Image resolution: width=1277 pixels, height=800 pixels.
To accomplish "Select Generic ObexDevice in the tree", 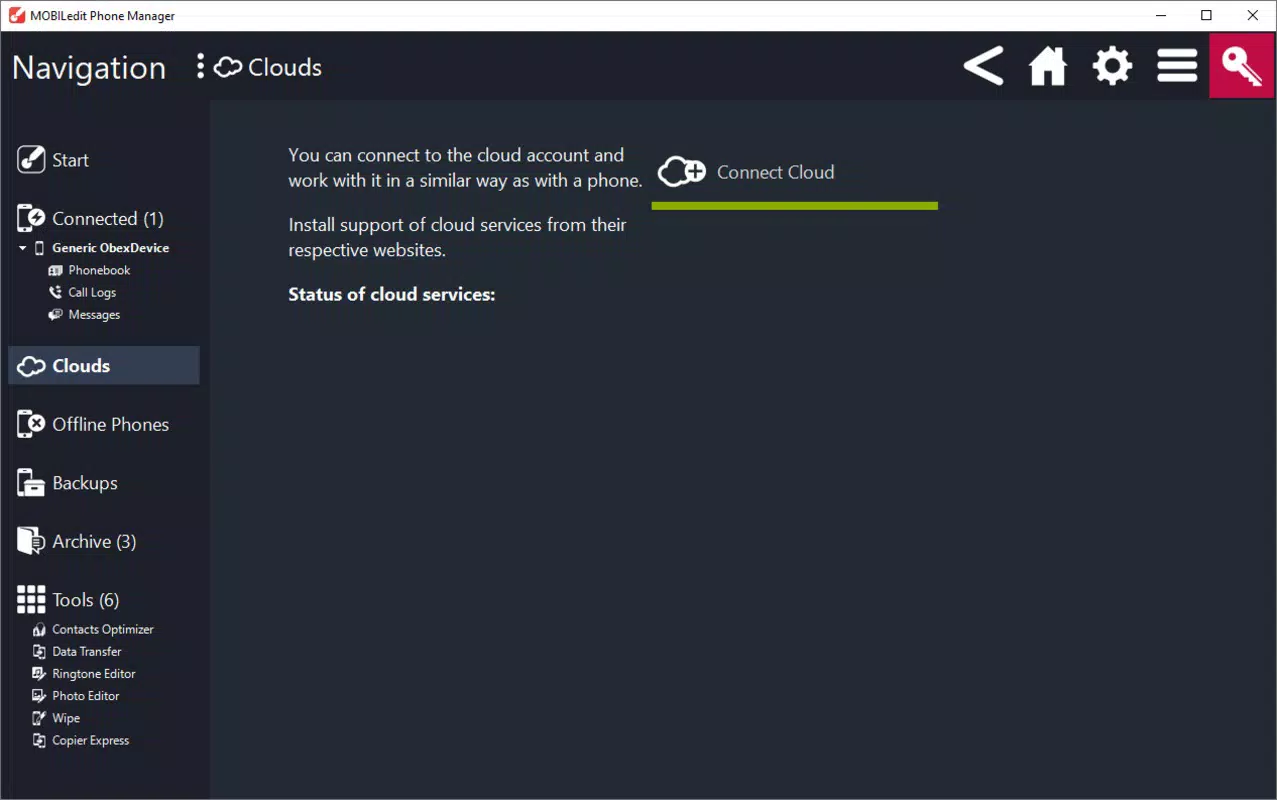I will [110, 248].
